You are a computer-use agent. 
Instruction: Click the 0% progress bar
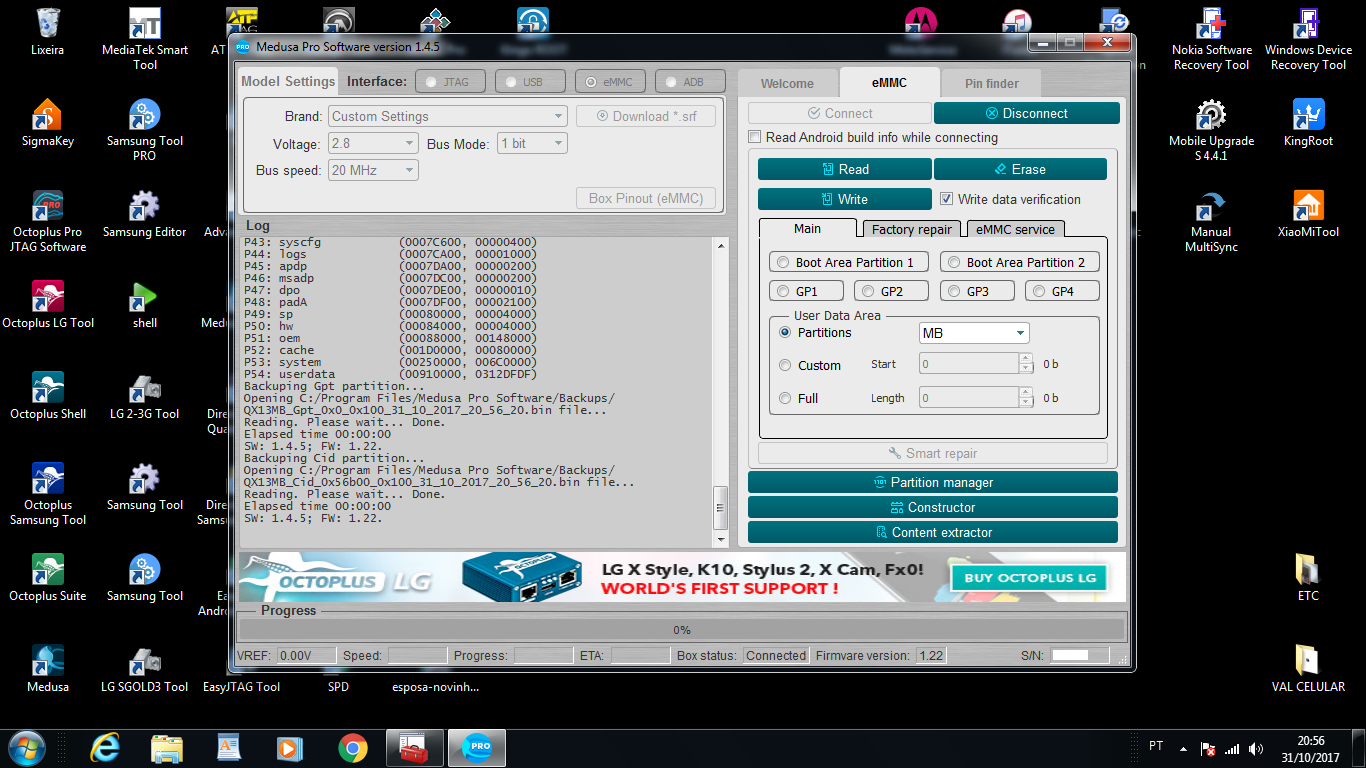682,630
